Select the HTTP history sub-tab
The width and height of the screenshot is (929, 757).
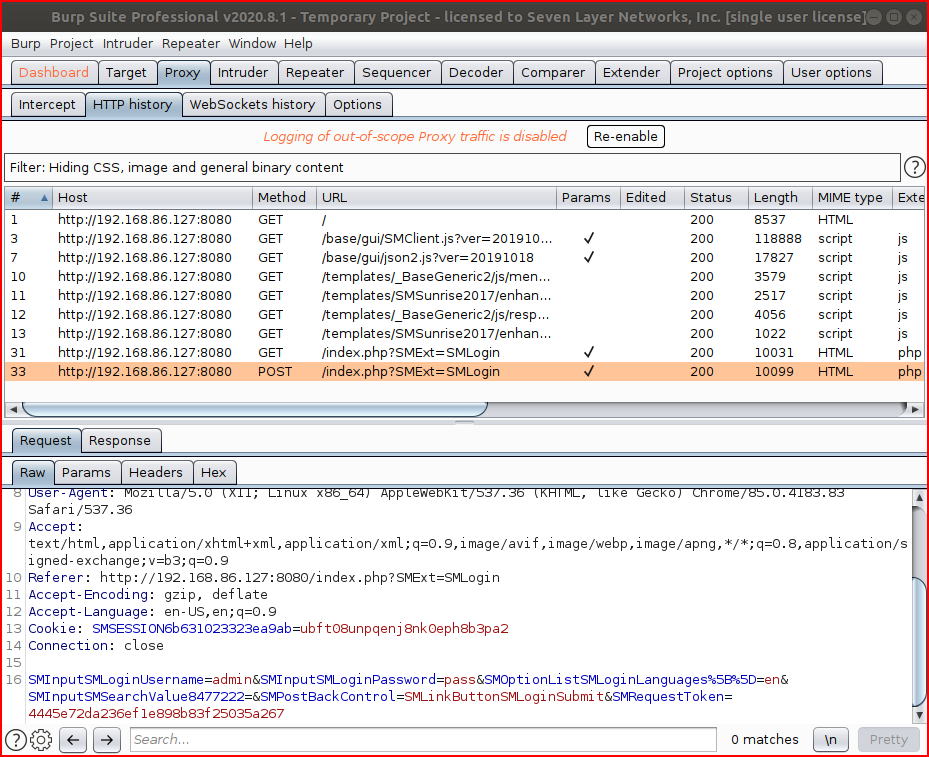pos(133,105)
